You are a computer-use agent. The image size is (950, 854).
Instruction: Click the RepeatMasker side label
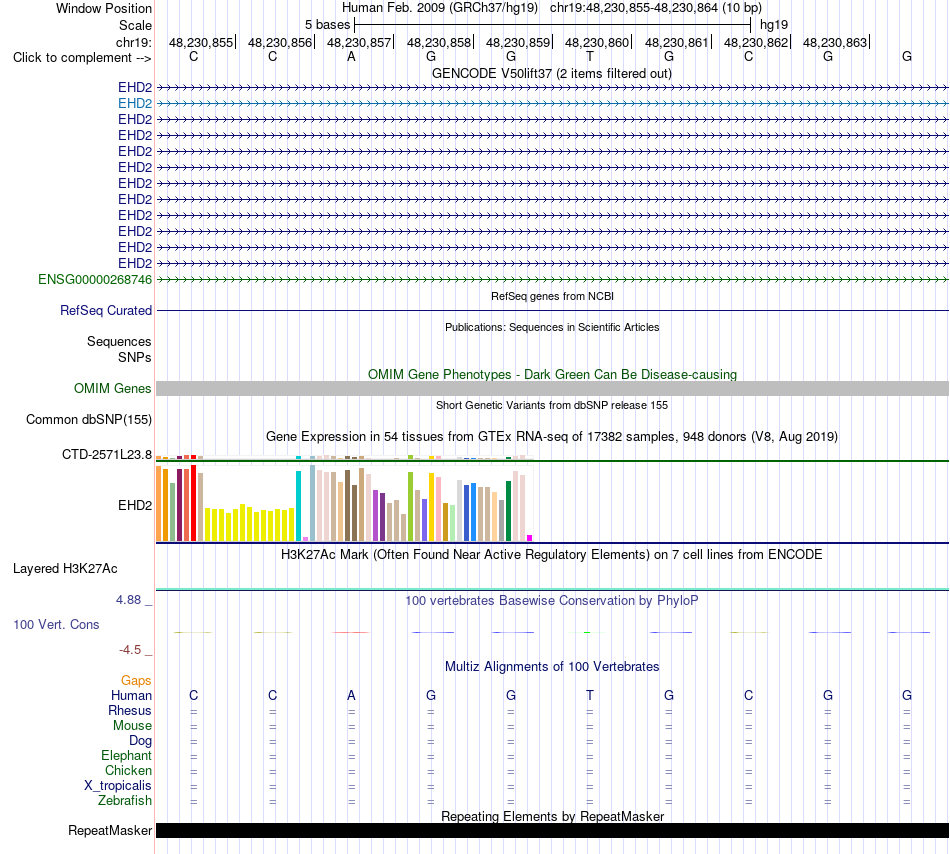(110, 830)
